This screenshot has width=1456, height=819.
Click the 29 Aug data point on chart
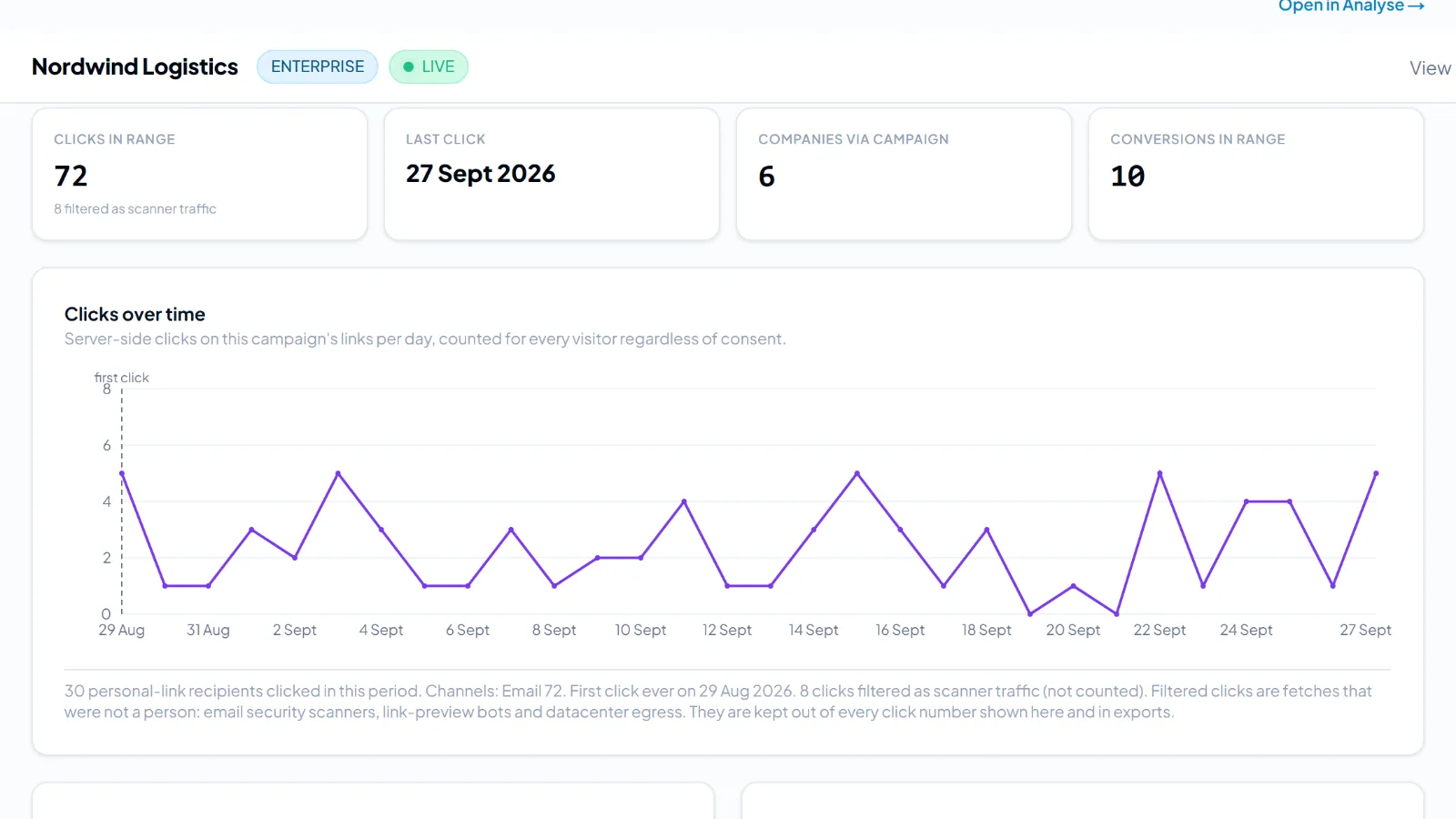point(122,473)
